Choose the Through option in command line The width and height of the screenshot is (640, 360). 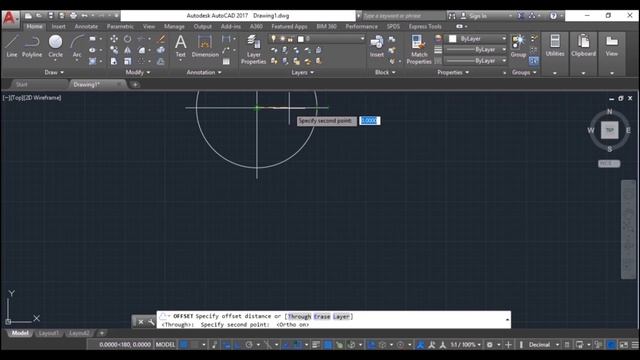(299, 316)
